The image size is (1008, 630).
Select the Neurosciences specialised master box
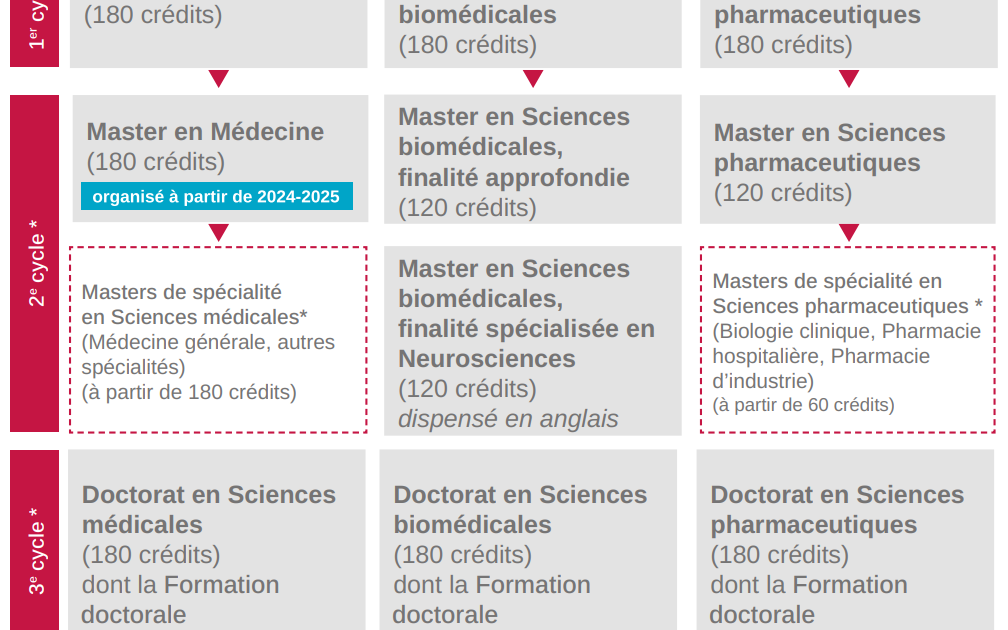(x=532, y=341)
